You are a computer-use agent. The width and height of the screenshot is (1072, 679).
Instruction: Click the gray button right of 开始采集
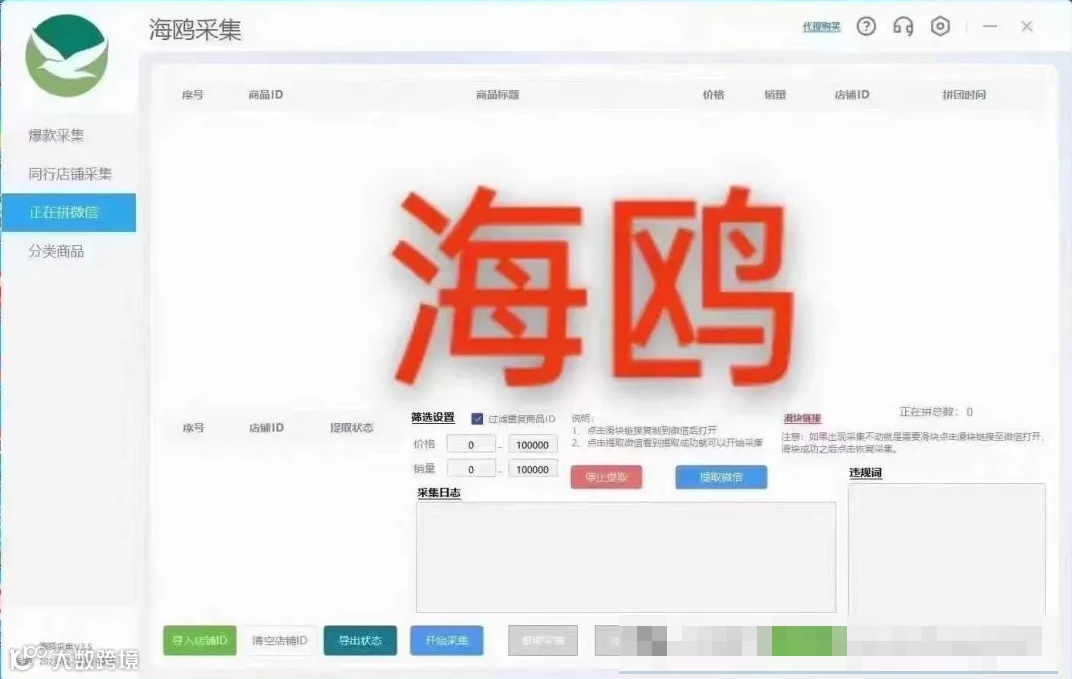tap(543, 641)
